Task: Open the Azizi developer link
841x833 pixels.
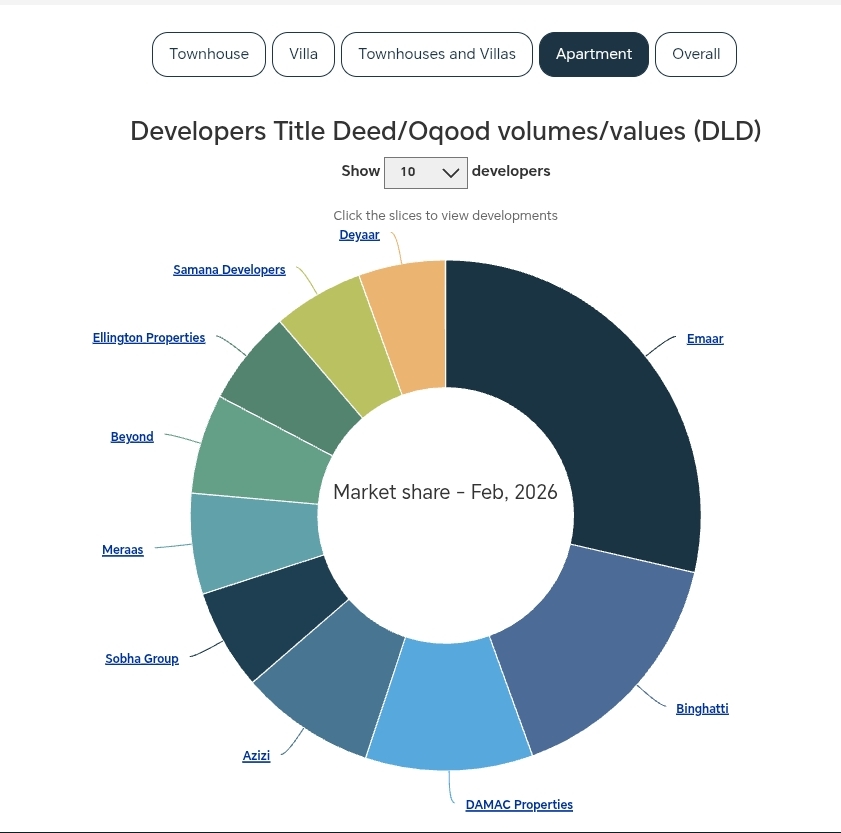Action: click(x=256, y=756)
